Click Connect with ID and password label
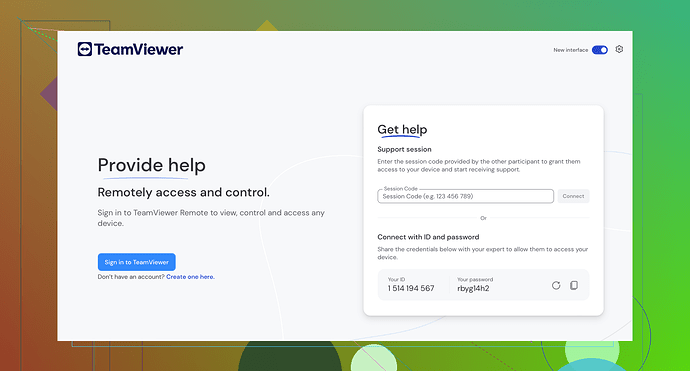Viewport: 690px width, 371px height. point(428,237)
